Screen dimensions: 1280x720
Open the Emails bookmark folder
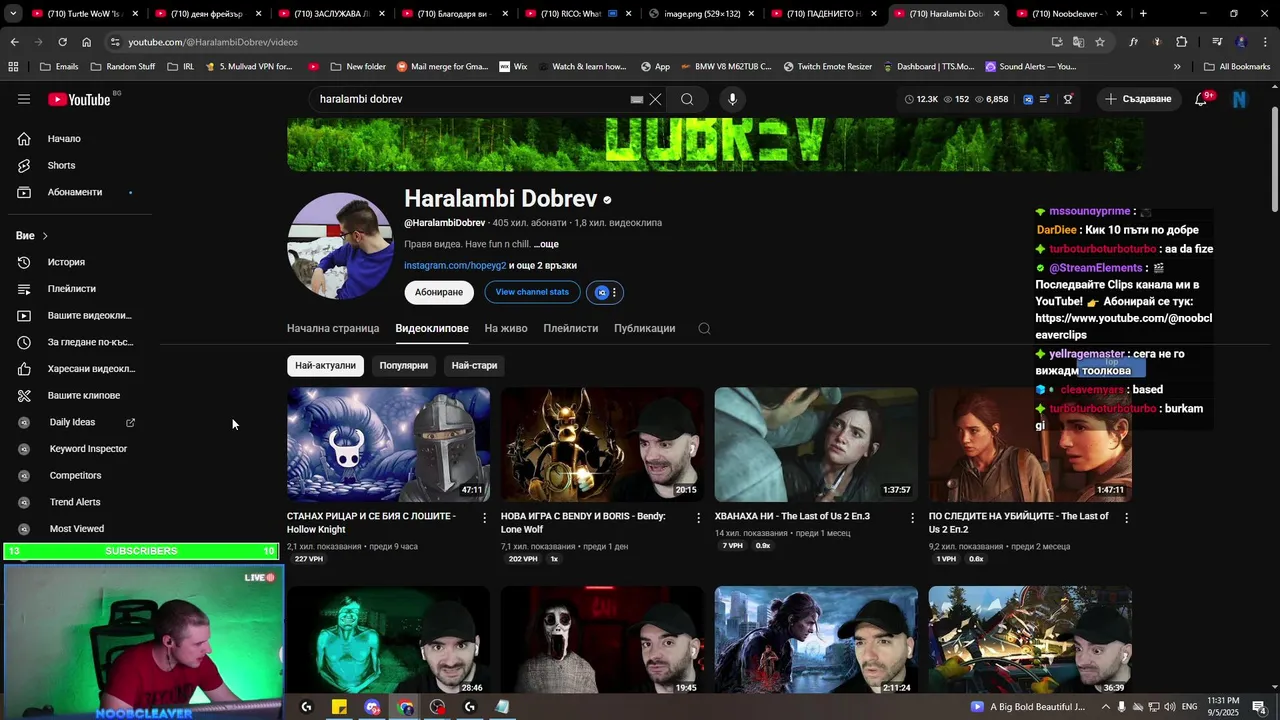(59, 67)
